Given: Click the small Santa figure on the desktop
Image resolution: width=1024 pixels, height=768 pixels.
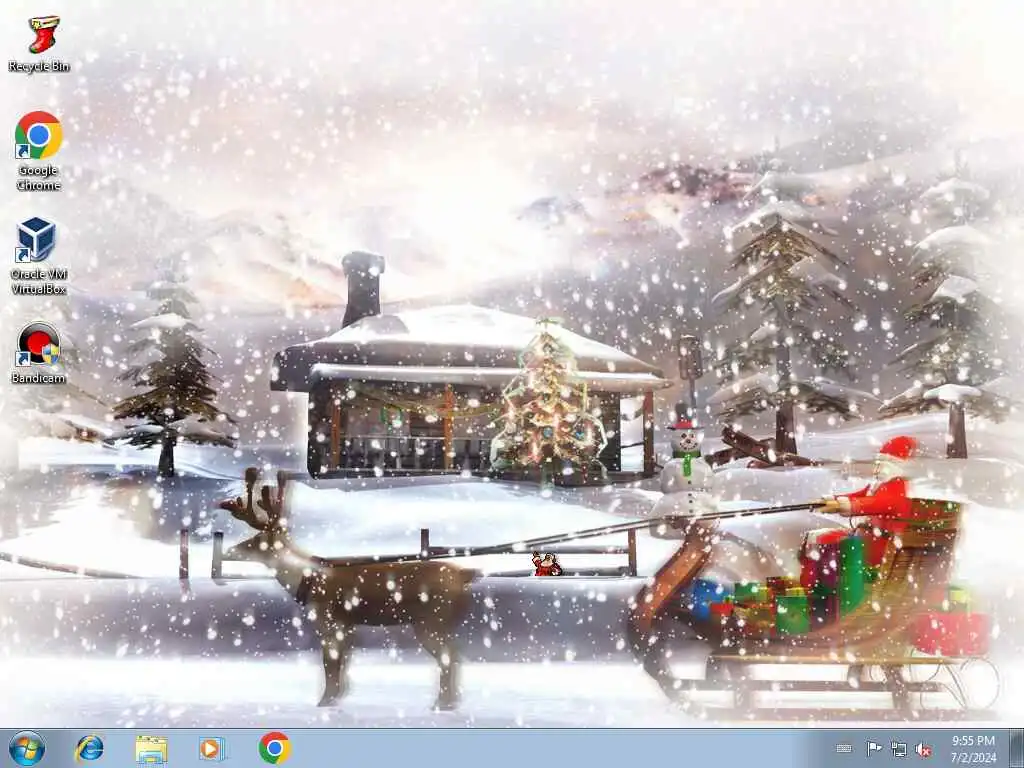Looking at the screenshot, I should tap(547, 564).
